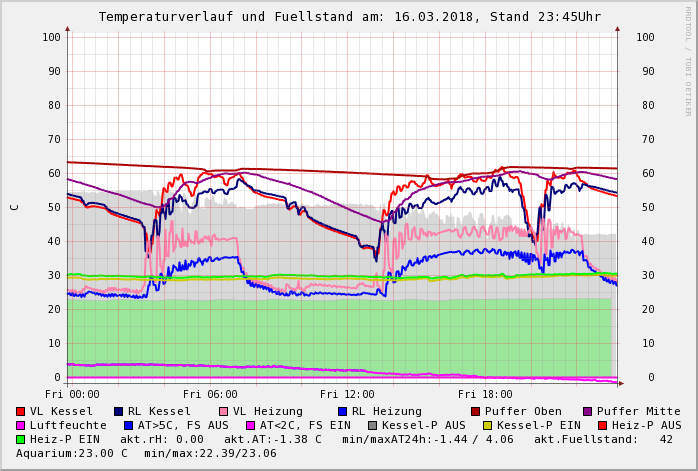Select the gray Kessel-P AUS swatch
The width and height of the screenshot is (698, 471).
372,425
